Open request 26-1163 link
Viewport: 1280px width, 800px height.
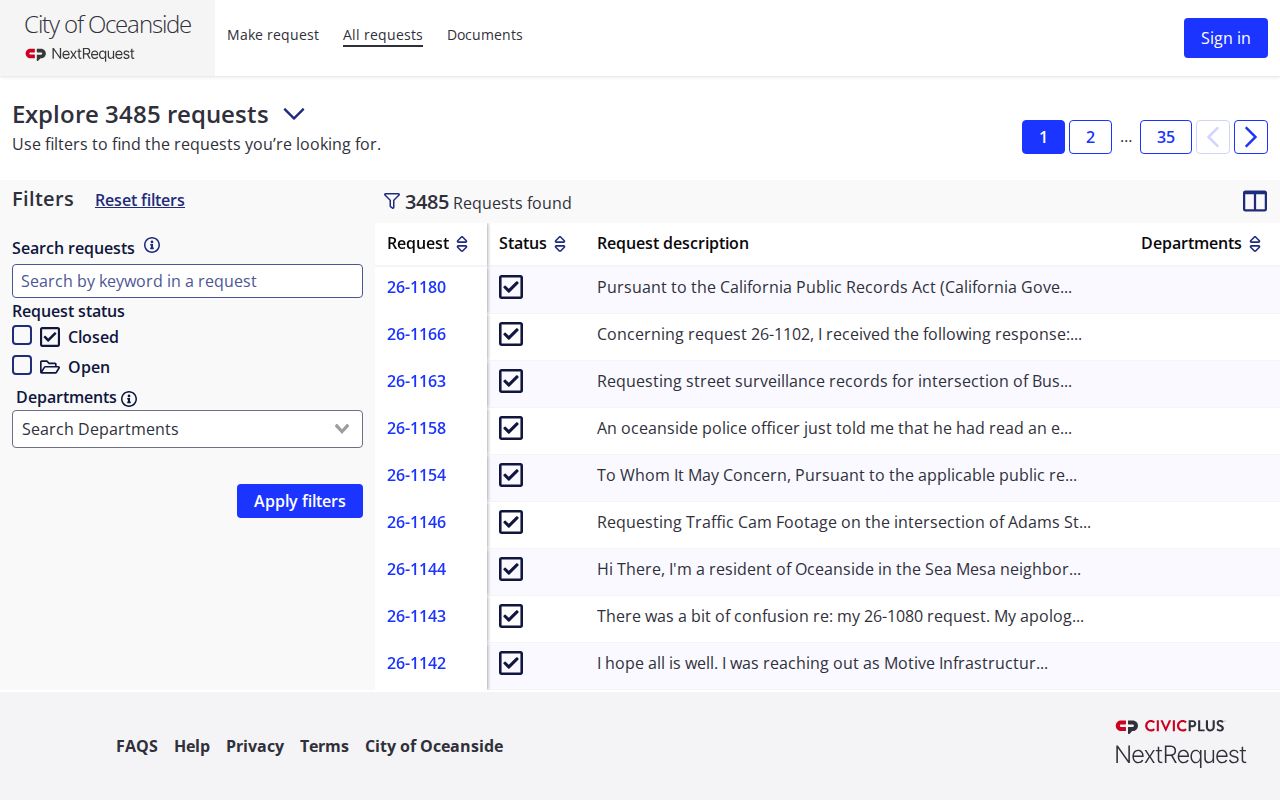point(416,381)
